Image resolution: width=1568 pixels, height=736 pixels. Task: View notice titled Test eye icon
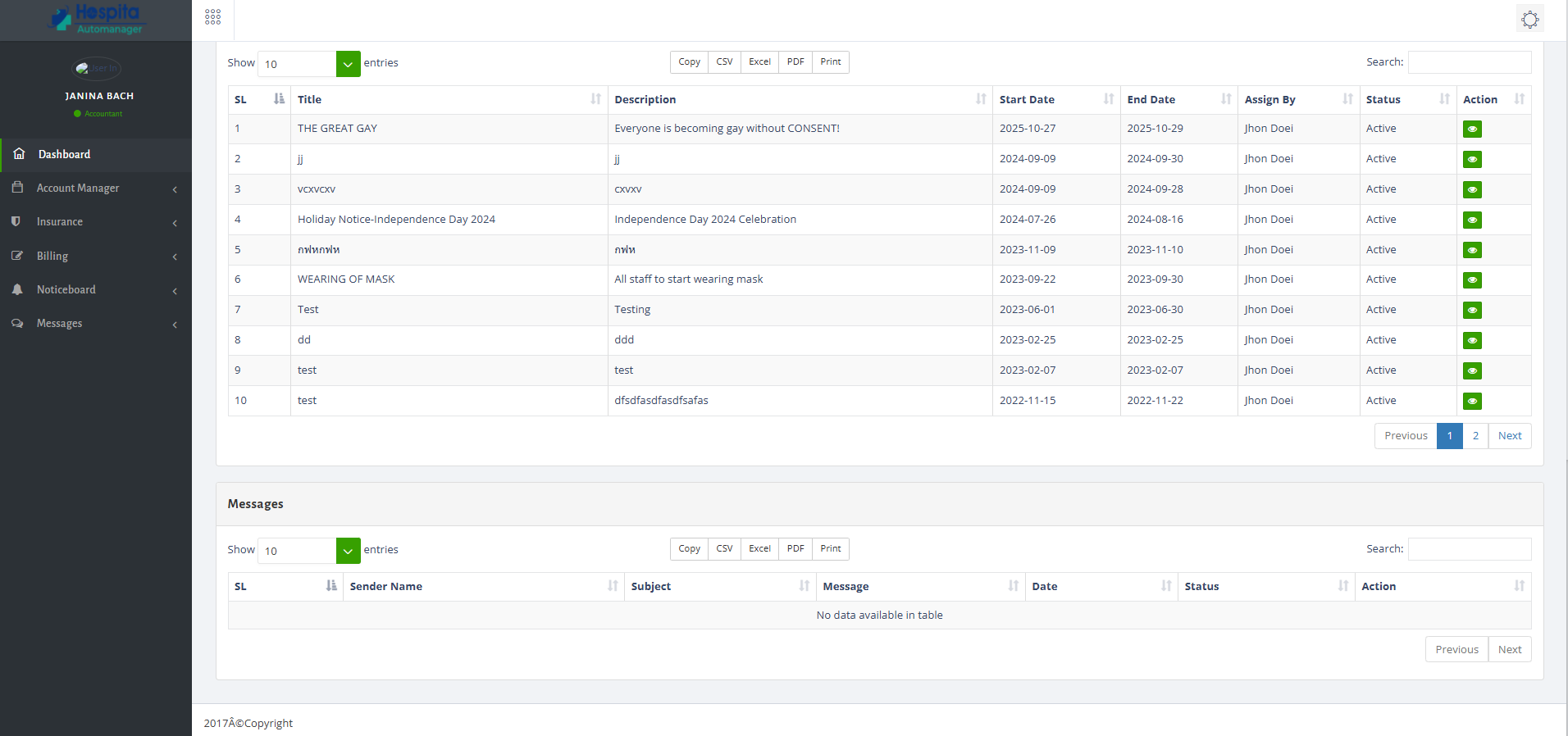(1472, 310)
